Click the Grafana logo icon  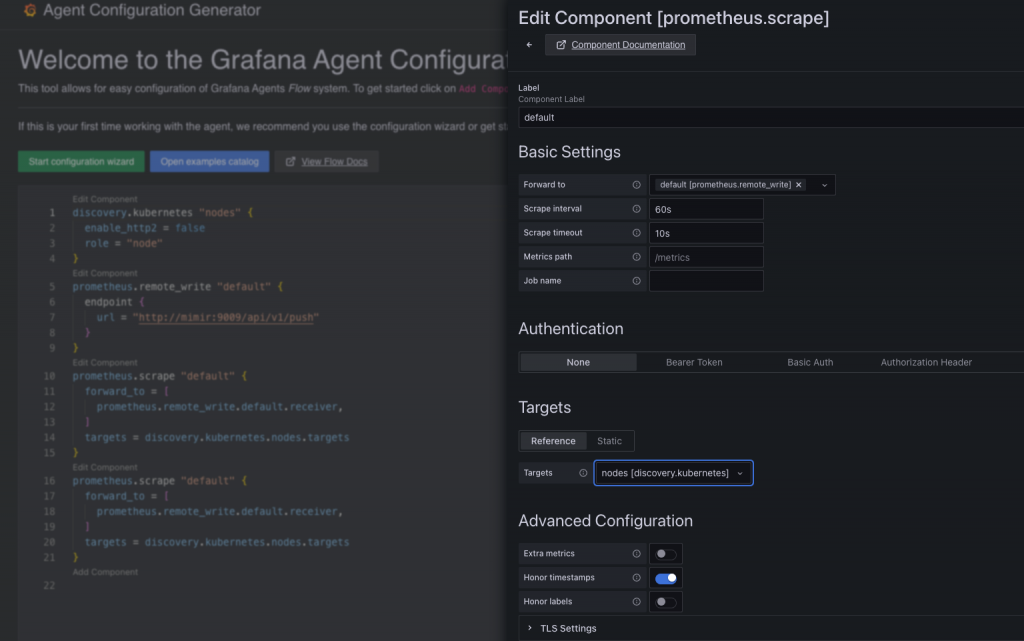point(29,10)
